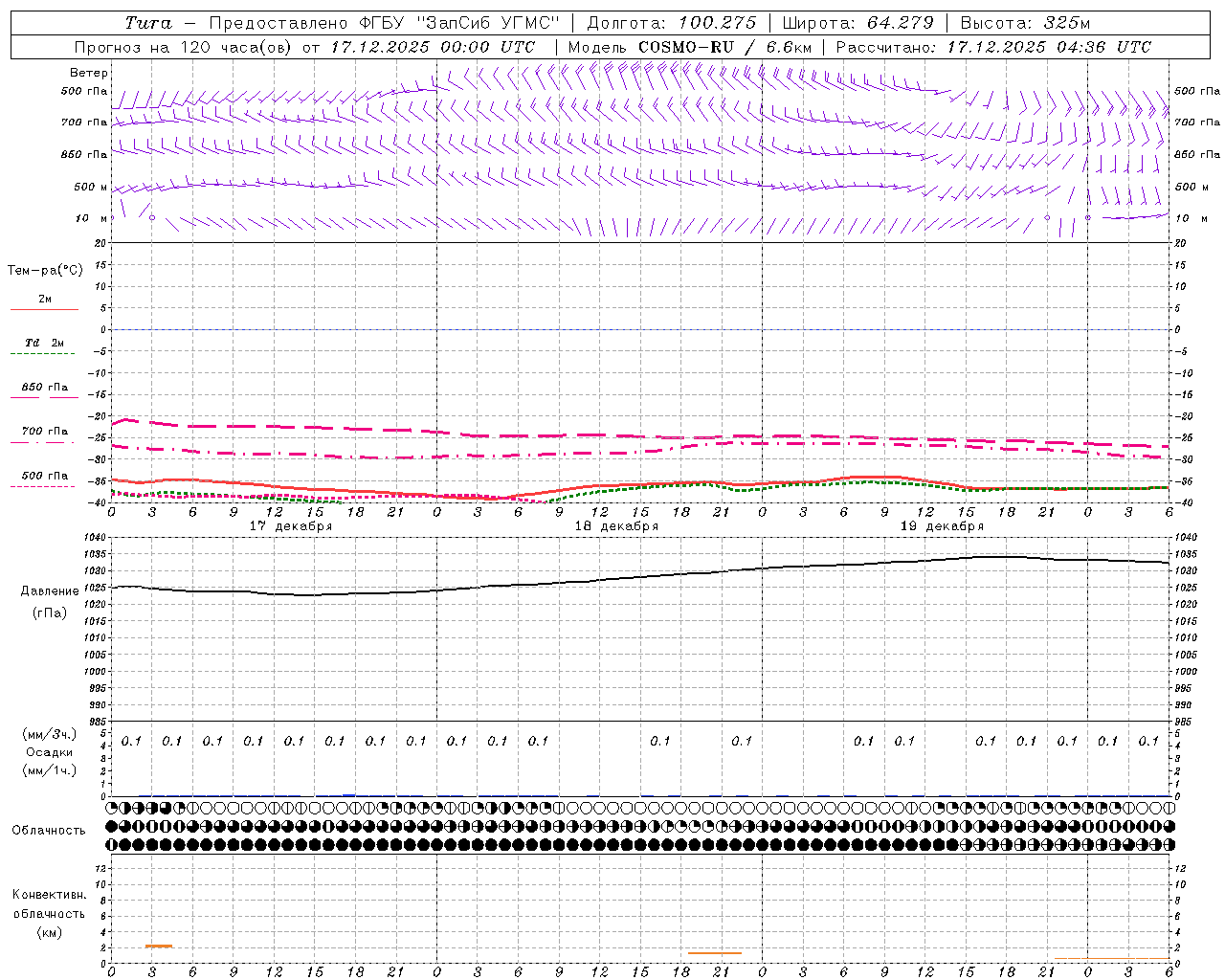Click the orange convective cloud bar on 17 декабря
1225x980 pixels.
(x=159, y=947)
